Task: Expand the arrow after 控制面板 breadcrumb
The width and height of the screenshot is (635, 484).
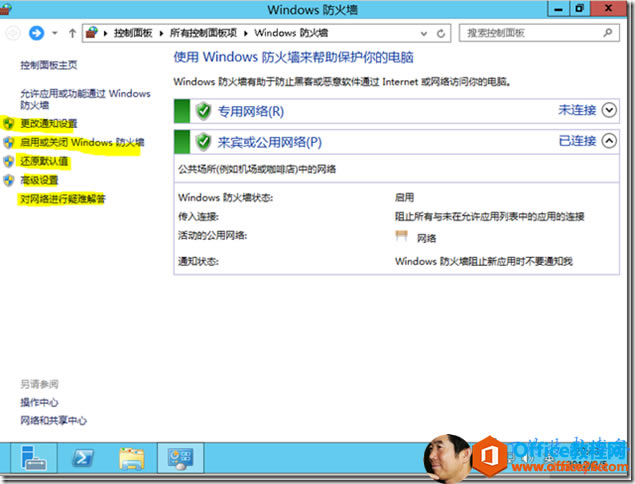Action: point(161,33)
